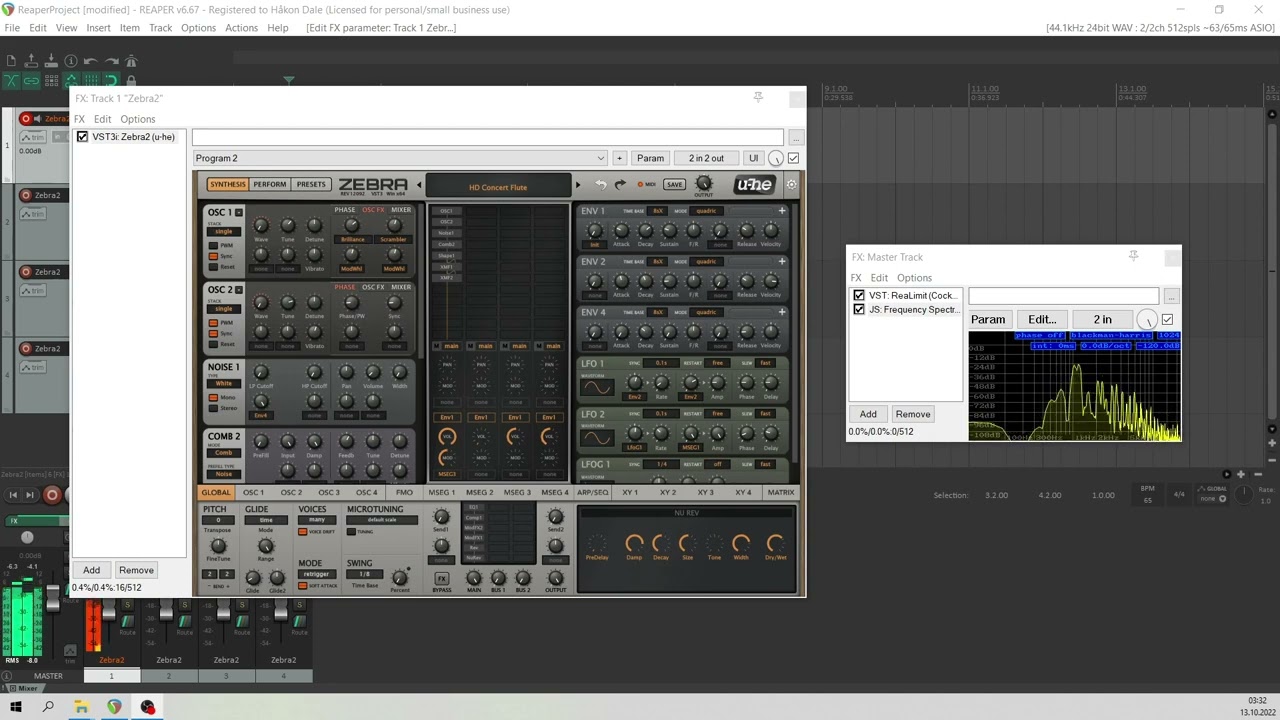Image resolution: width=1280 pixels, height=720 pixels.
Task: Click LFO 1 sine waveform display
Action: coord(595,387)
